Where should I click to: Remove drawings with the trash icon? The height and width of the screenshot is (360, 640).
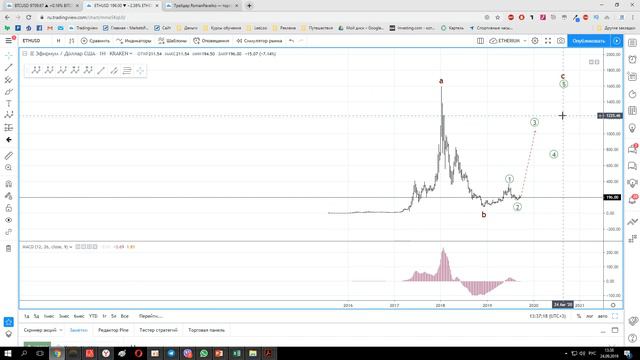tap(9, 248)
